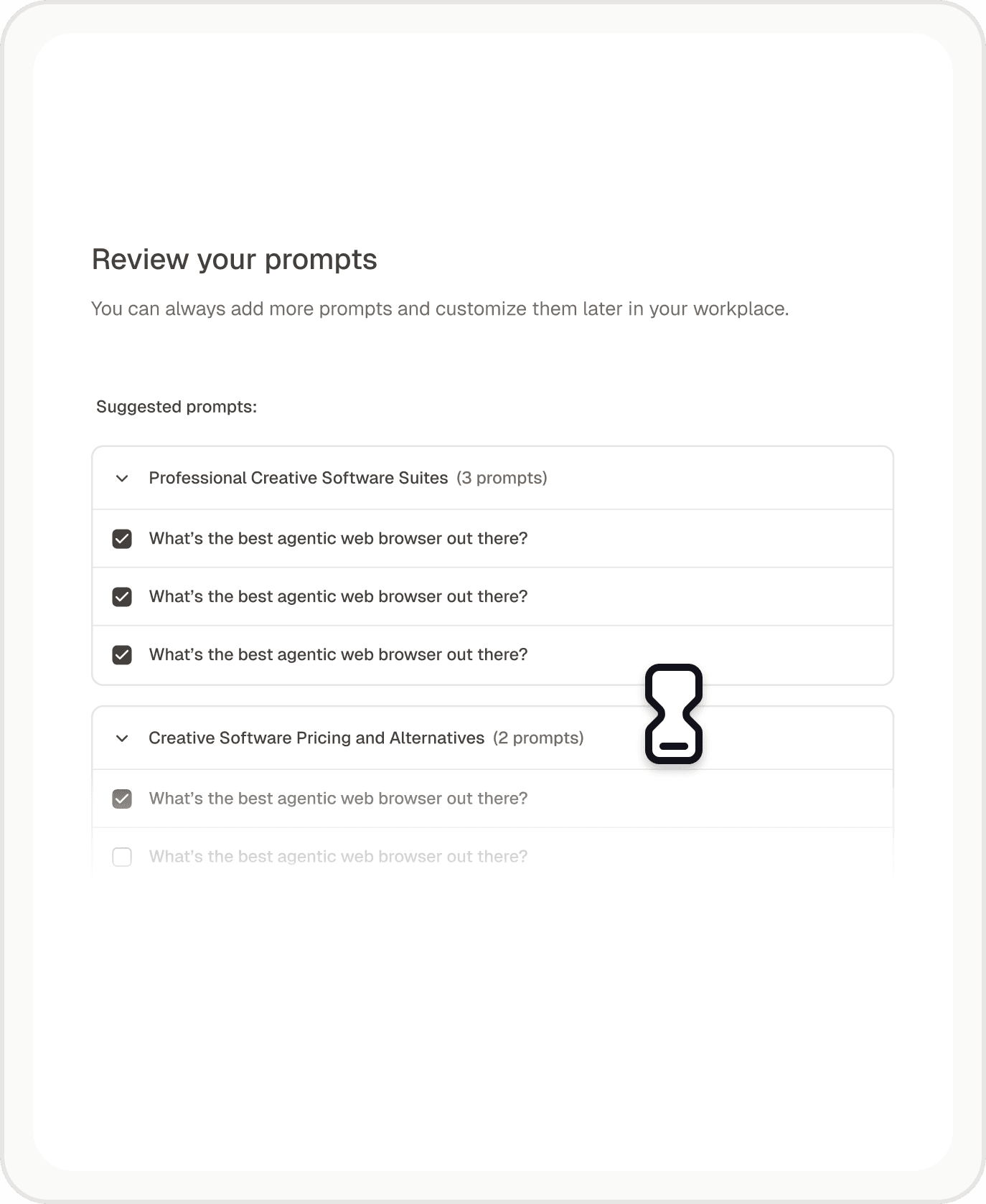Screen dimensions: 986x1204
Task: Enable the last unchecked prompt checkbox
Action: [121, 856]
